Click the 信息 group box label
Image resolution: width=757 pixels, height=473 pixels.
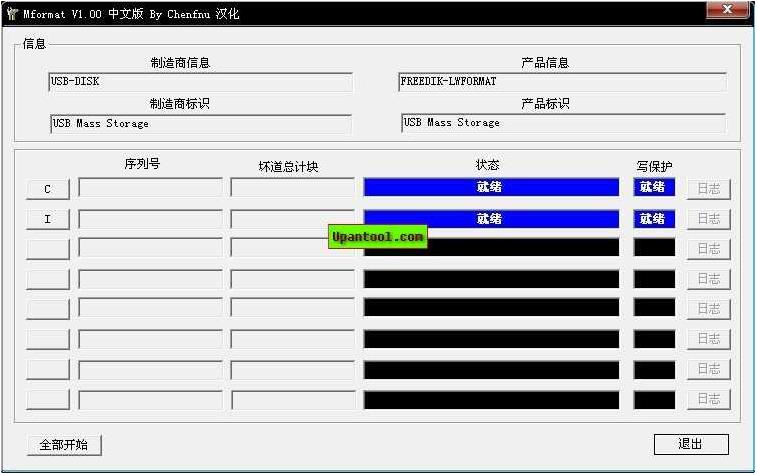34,44
